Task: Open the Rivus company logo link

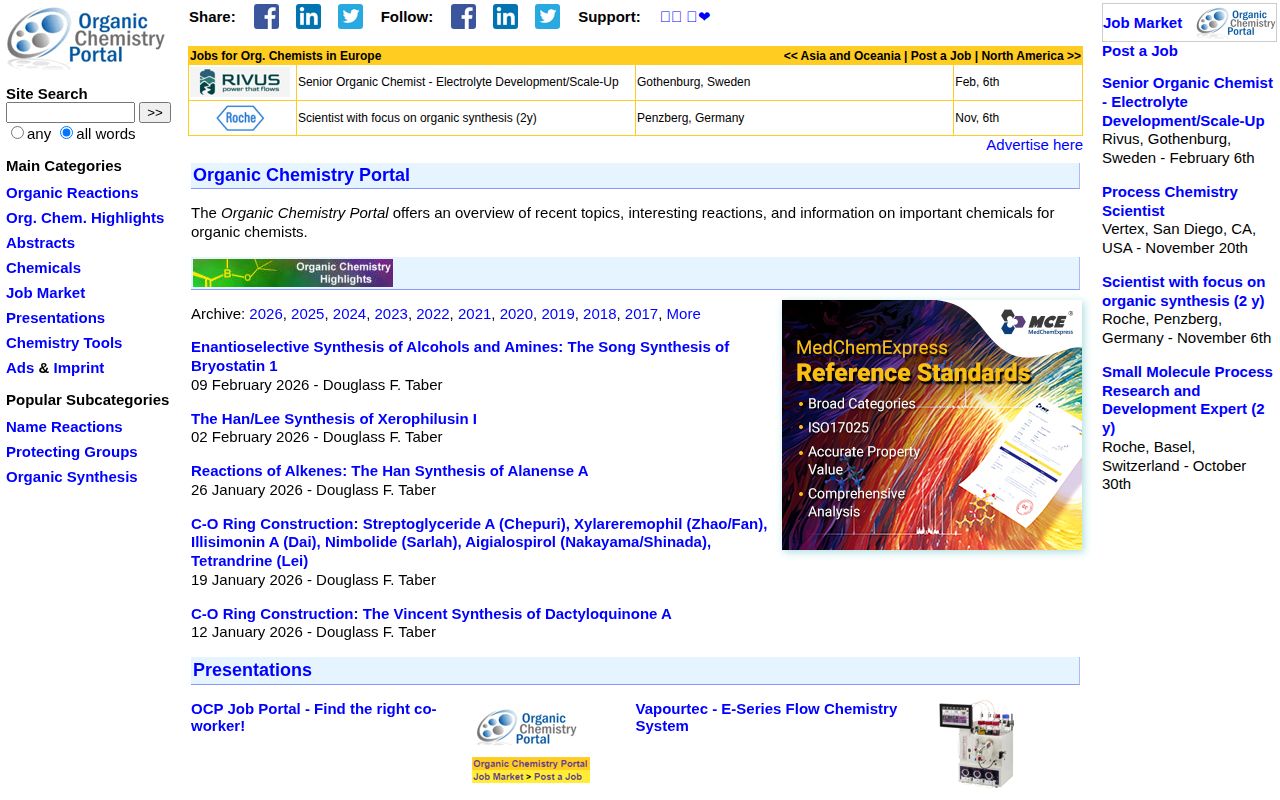Action: (241, 82)
